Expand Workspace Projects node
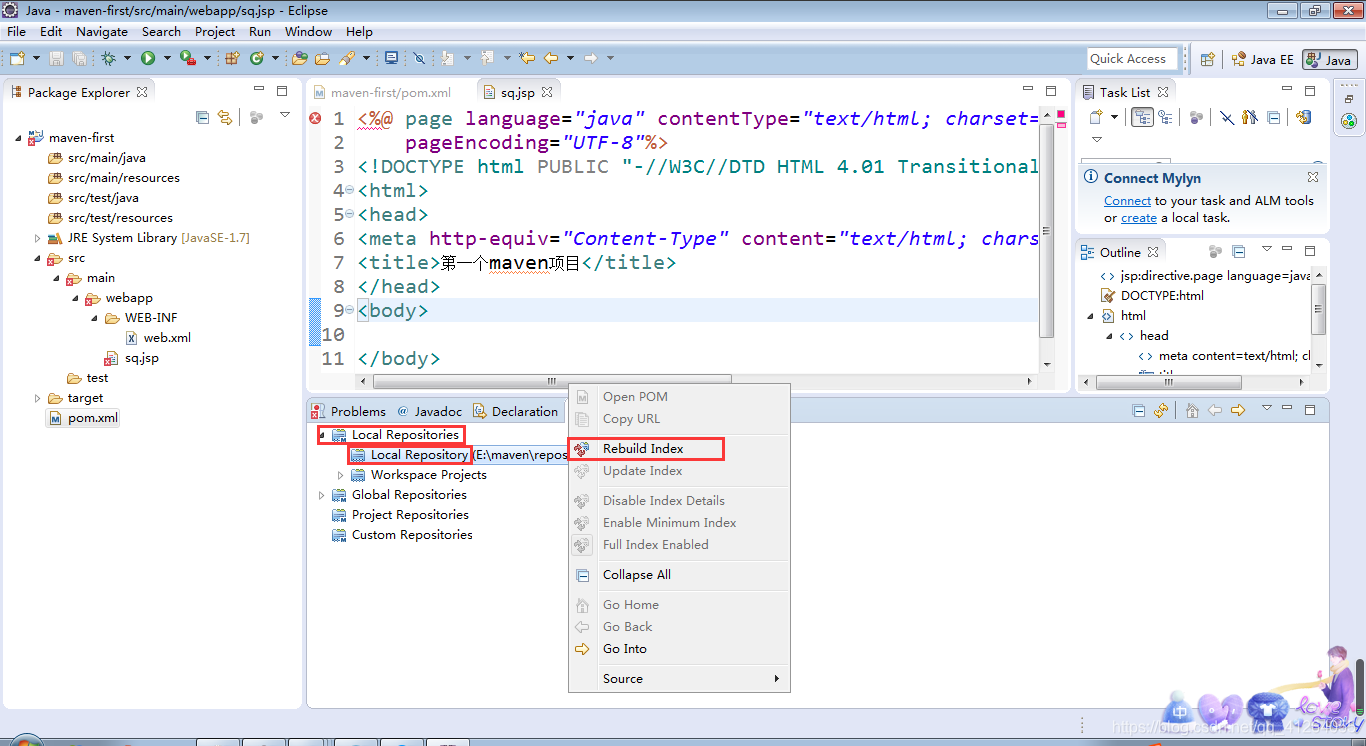The image size is (1366, 746). click(340, 475)
